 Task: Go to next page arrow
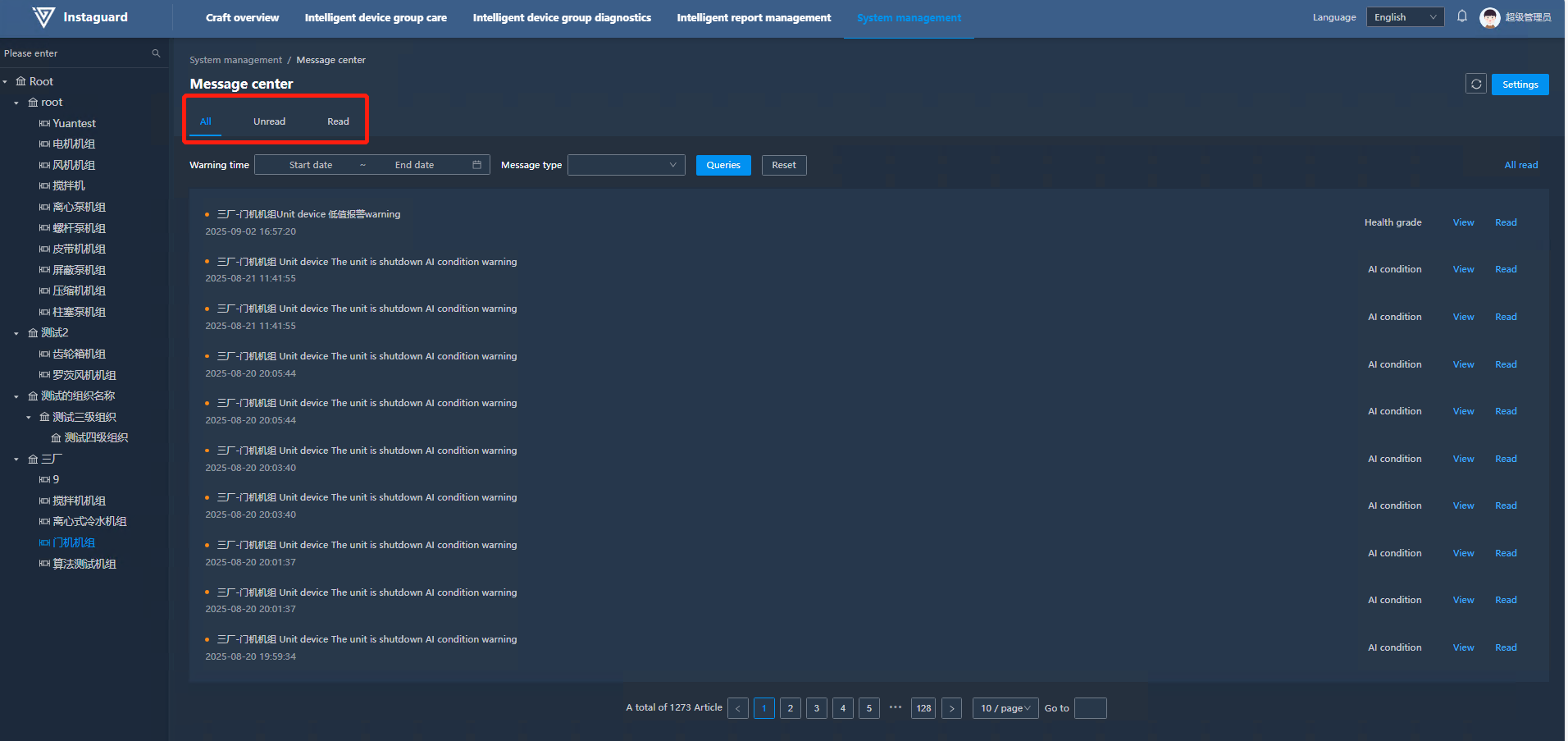[951, 708]
